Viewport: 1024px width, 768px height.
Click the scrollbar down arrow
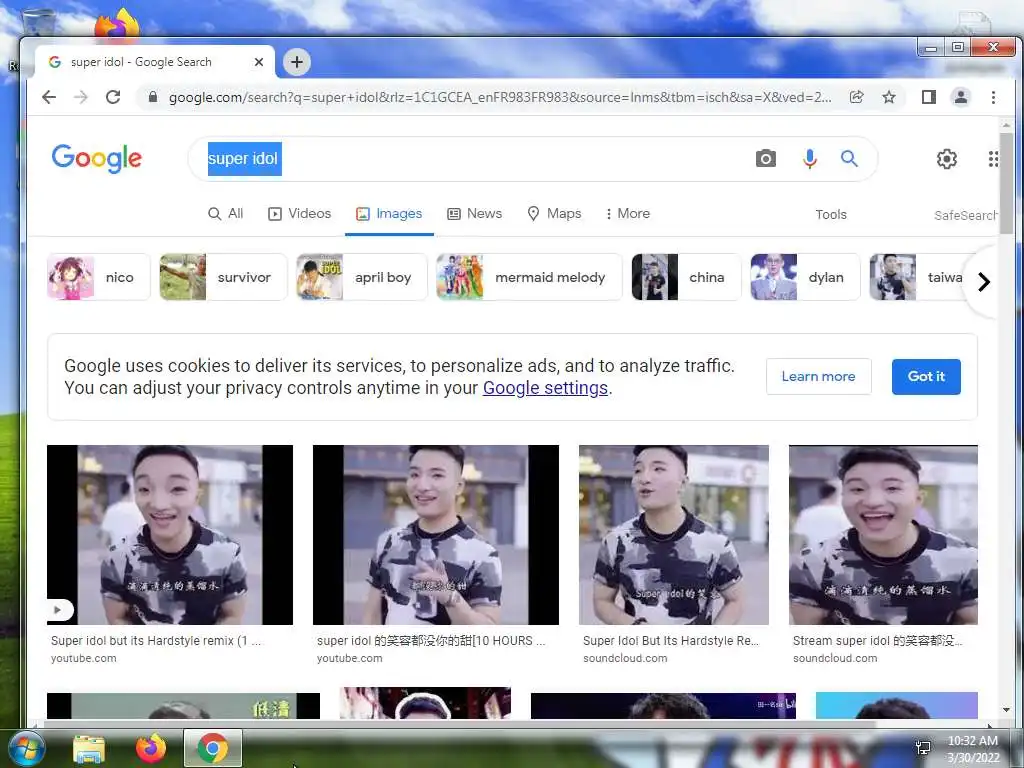tap(1006, 710)
